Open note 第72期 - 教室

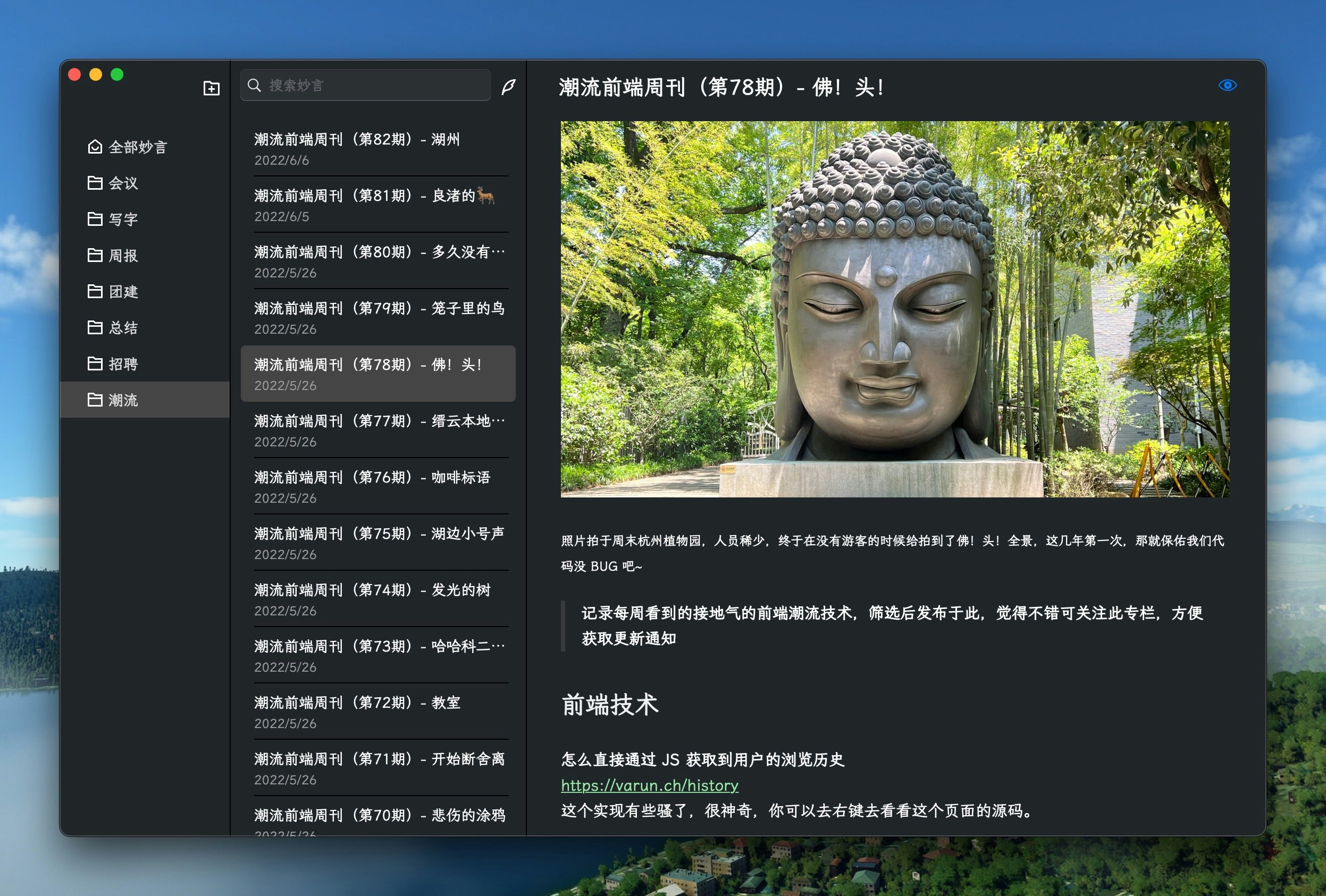point(378,712)
